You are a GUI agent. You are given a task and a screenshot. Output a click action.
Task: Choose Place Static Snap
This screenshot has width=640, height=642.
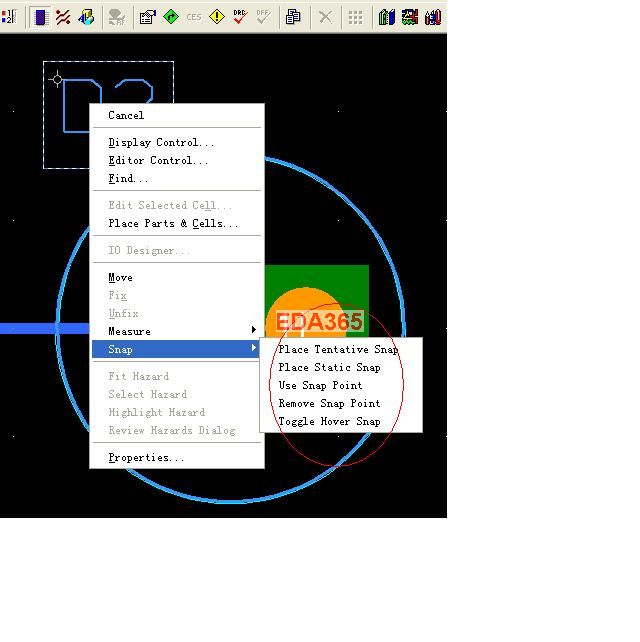tap(341, 367)
